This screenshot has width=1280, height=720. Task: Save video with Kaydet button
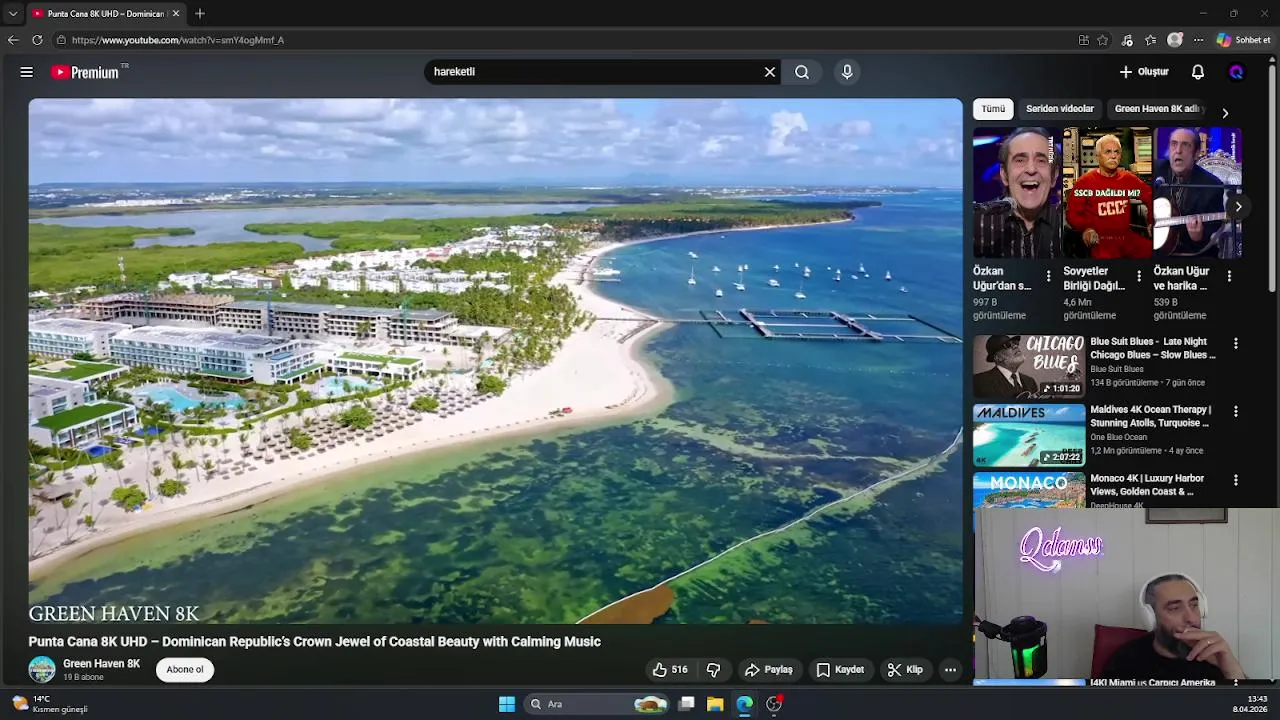pyautogui.click(x=840, y=670)
